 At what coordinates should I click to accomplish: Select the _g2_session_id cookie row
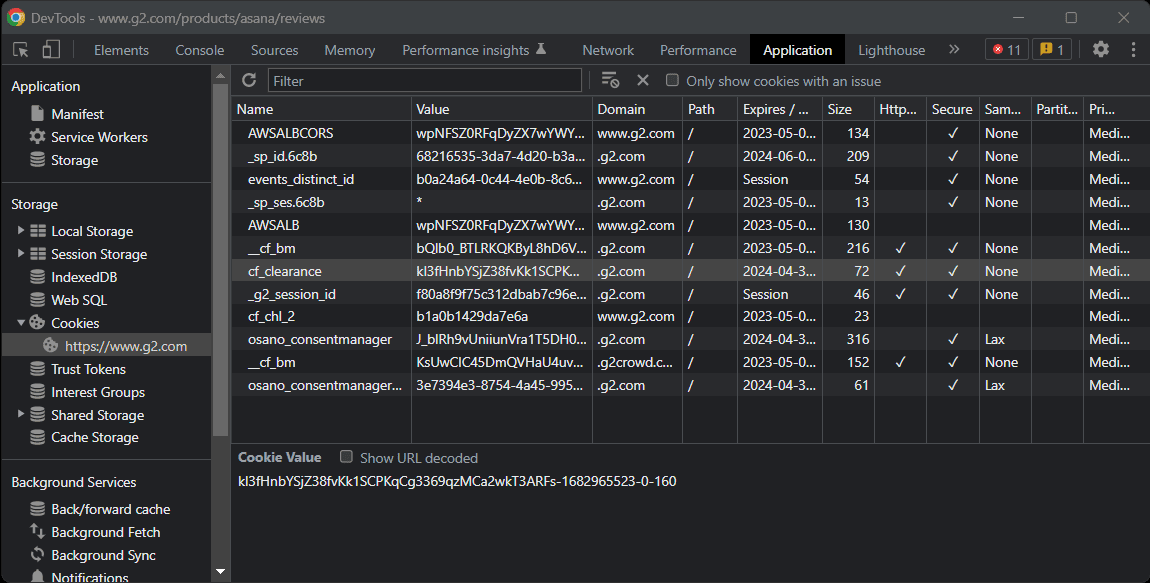(690, 294)
